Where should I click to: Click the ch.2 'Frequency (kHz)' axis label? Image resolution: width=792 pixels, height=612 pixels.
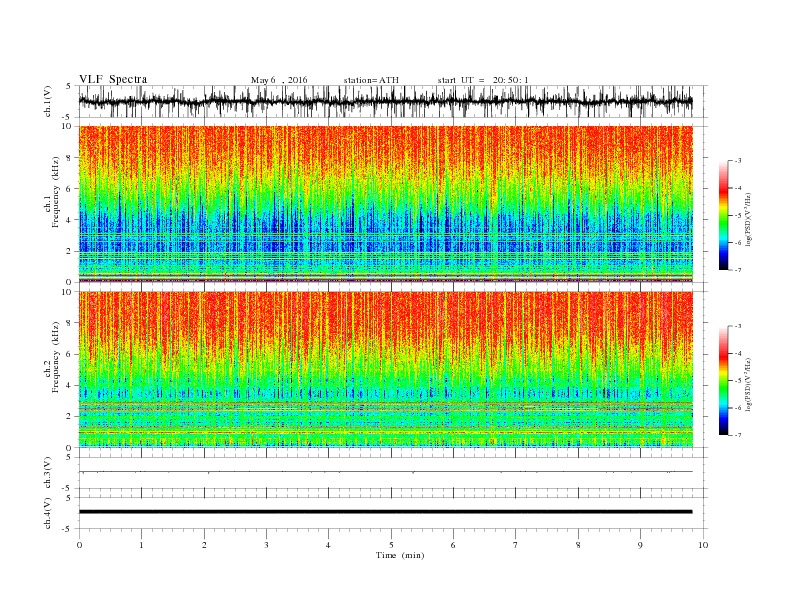click(56, 357)
